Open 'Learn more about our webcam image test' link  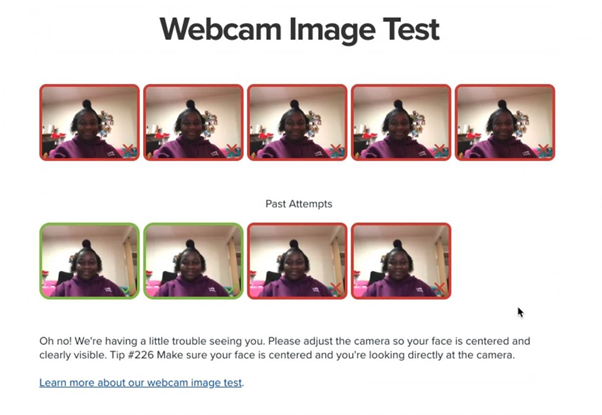(x=141, y=383)
